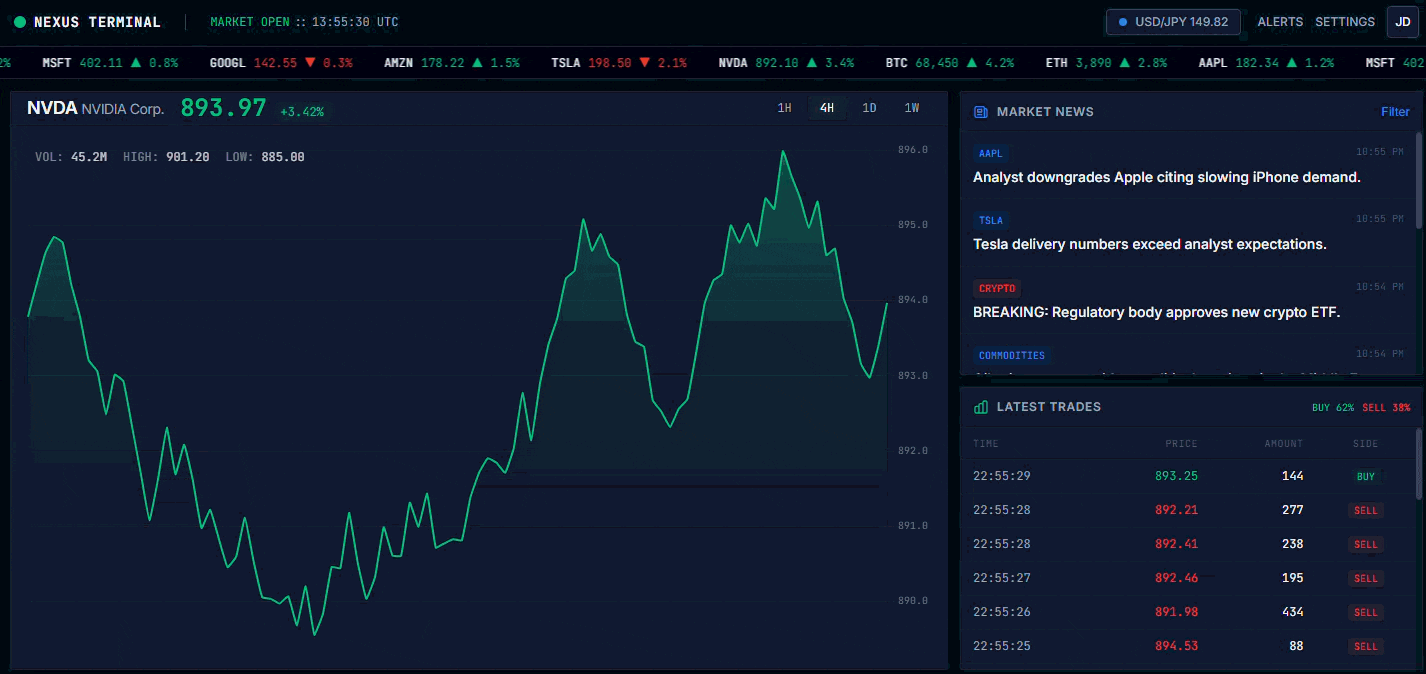Image resolution: width=1426 pixels, height=674 pixels.
Task: Click the USD/JPY 149.82 button
Action: pos(1173,22)
